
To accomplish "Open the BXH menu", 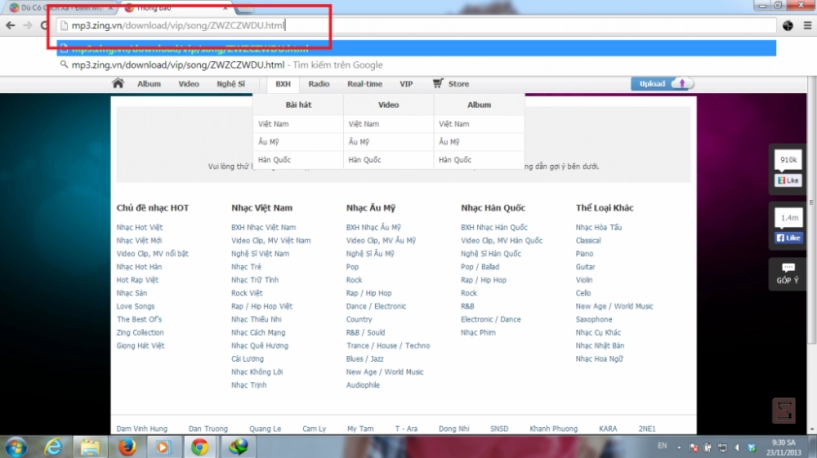I will 283,83.
